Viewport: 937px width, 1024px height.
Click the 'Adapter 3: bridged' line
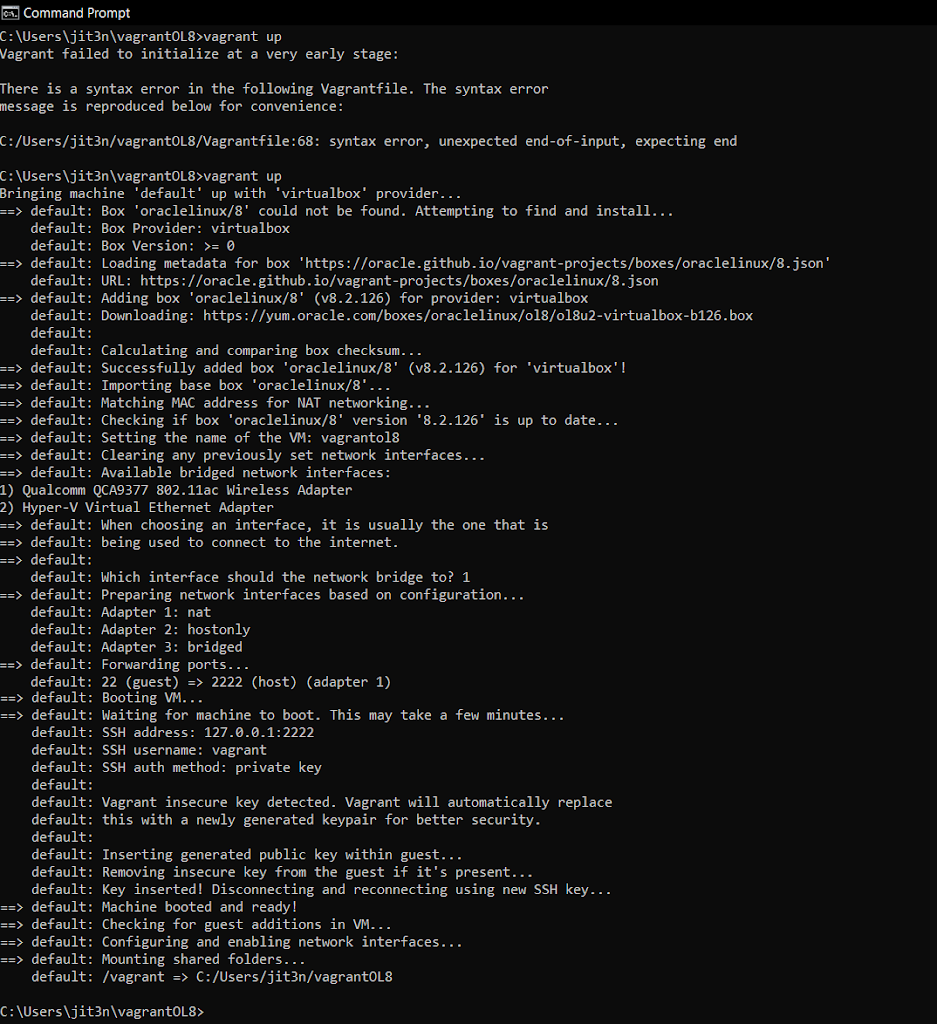click(136, 647)
